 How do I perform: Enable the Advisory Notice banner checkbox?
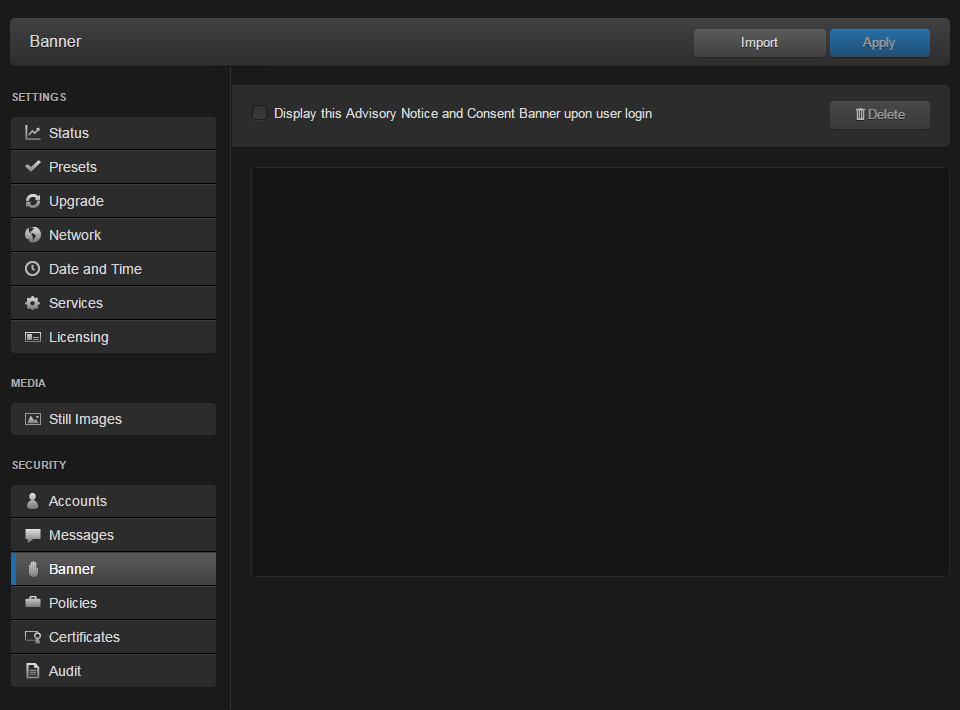260,113
